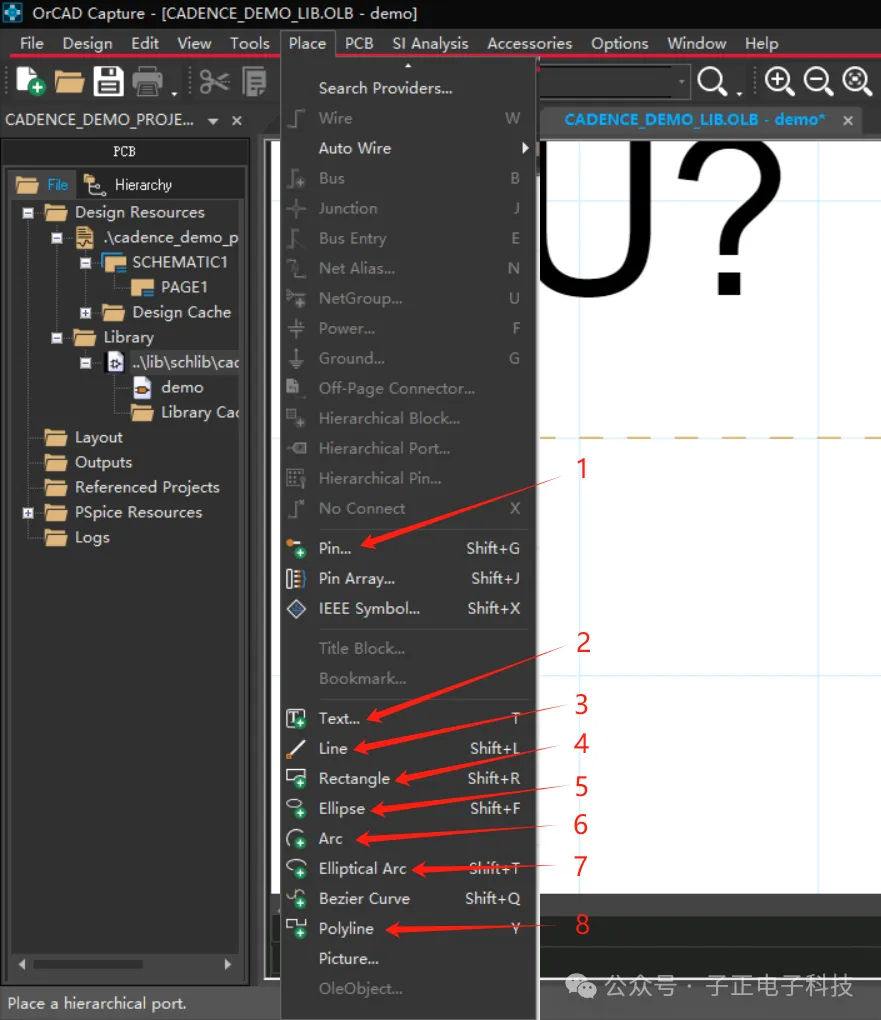Switch to the File tab in project panel
The image size is (881, 1020).
click(x=43, y=185)
